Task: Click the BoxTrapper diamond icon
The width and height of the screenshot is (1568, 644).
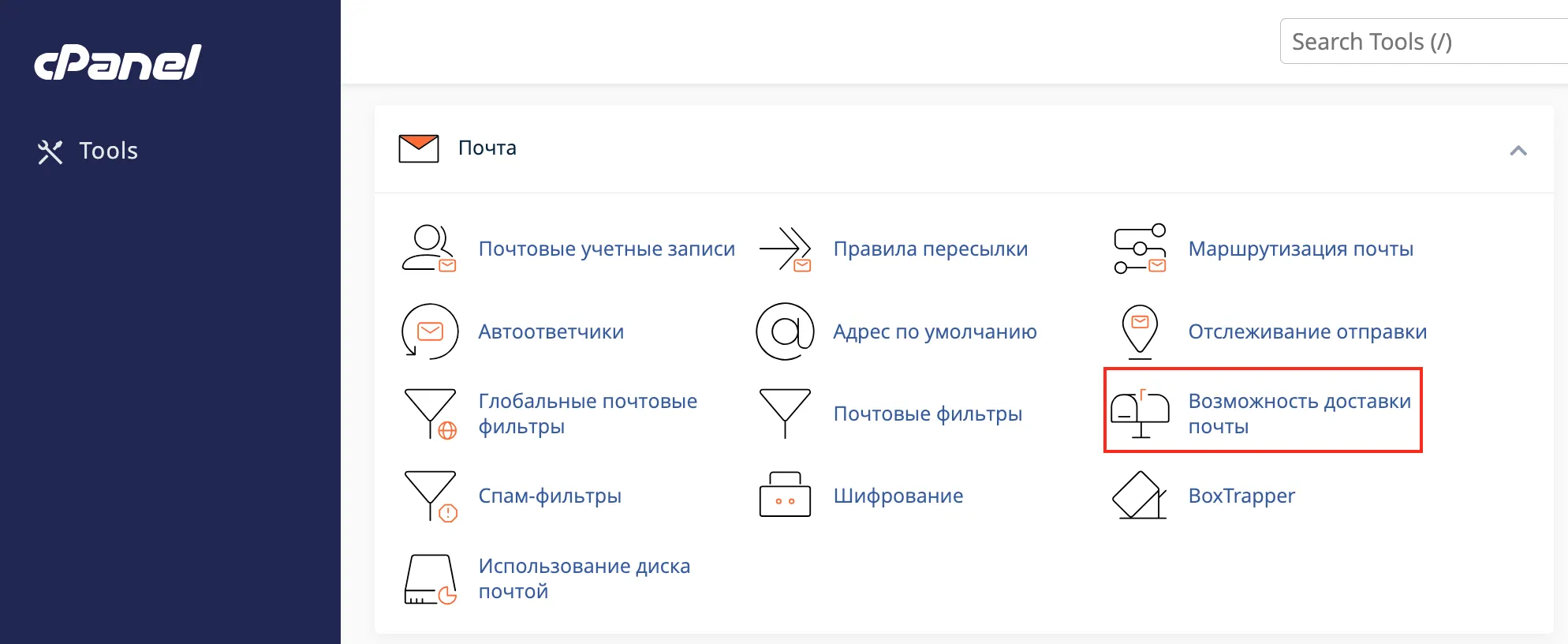Action: [1139, 496]
